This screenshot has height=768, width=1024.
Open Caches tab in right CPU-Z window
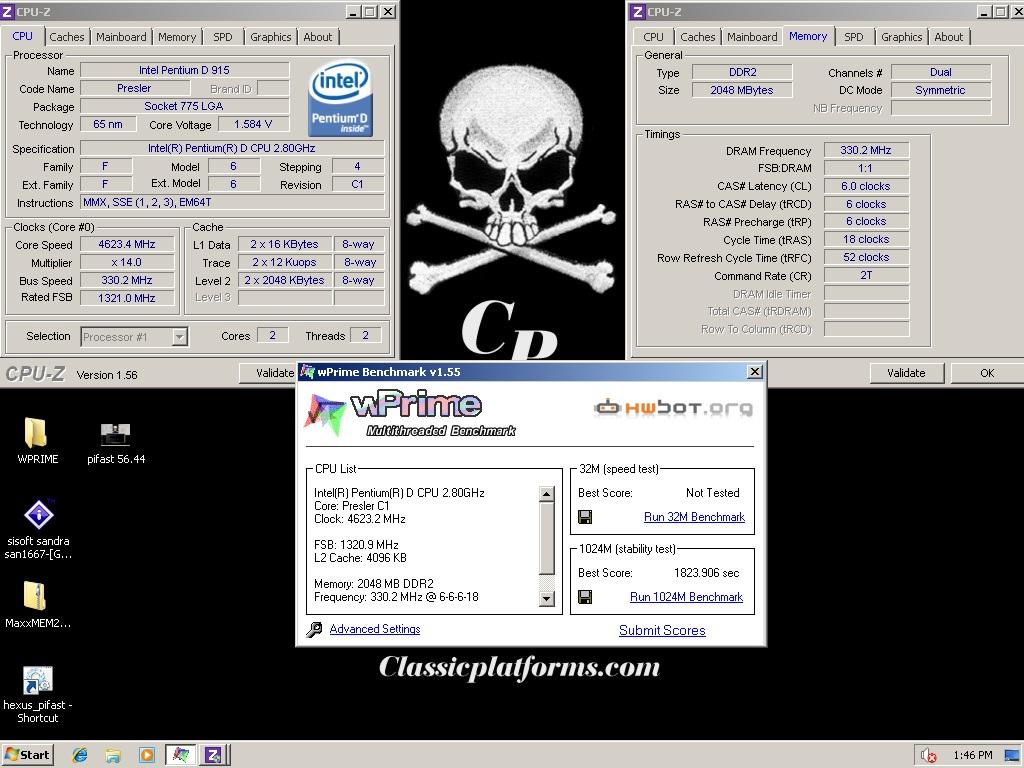pyautogui.click(x=697, y=37)
